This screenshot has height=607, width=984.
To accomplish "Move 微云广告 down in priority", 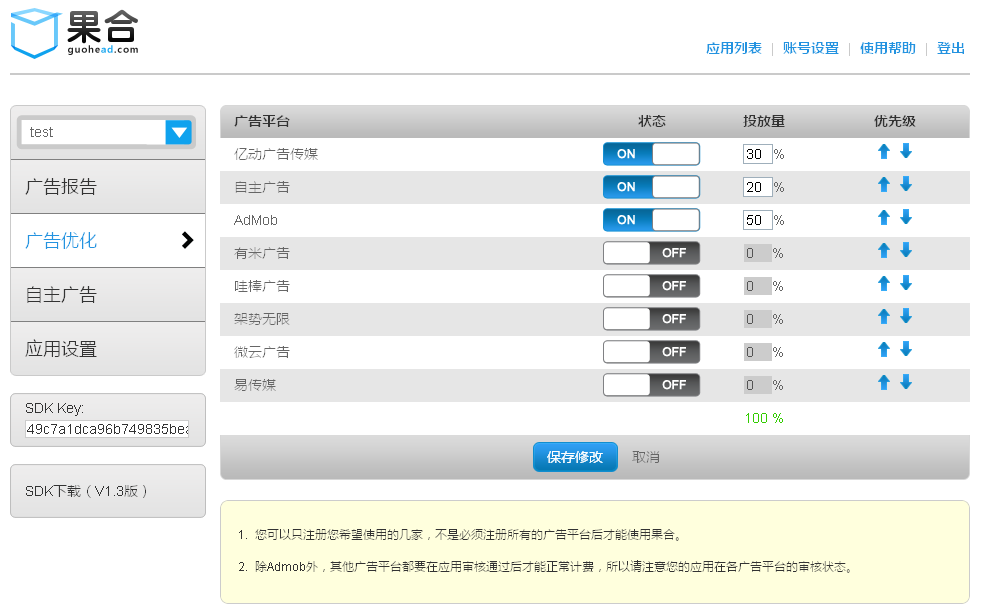I will click(x=906, y=350).
